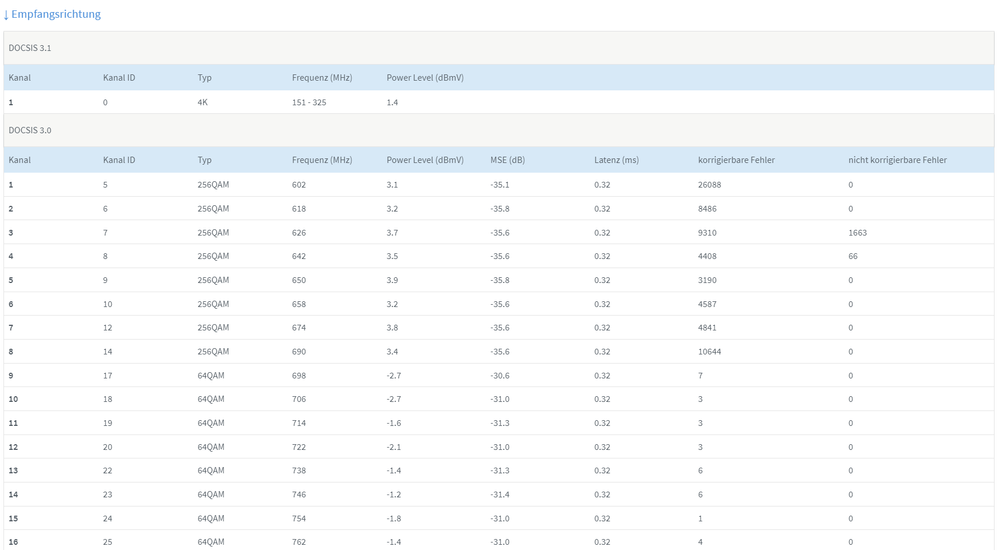Select the power level value -1.8

point(394,518)
